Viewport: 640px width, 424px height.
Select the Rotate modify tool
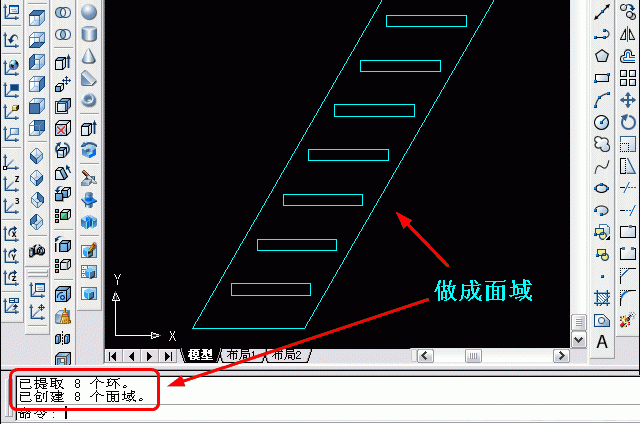pos(628,122)
